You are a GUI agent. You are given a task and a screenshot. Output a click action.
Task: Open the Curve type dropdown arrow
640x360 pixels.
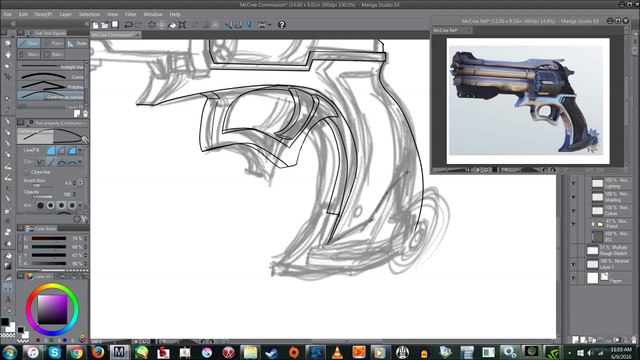click(80, 162)
